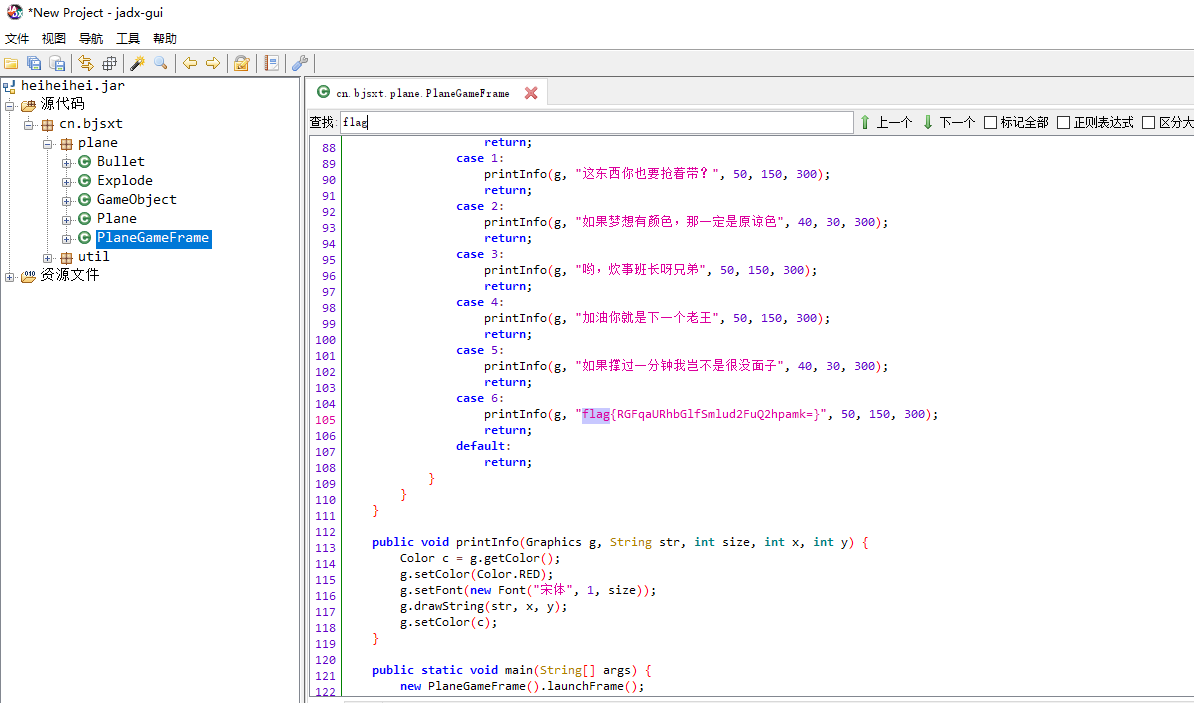Expand the GameObject class node
This screenshot has width=1194, height=703.
click(66, 200)
